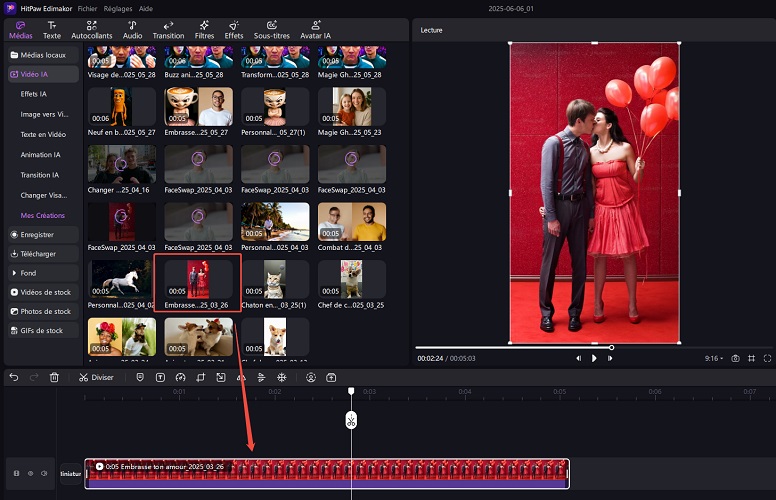Click the freeze frame snowflake icon
The width and height of the screenshot is (776, 500).
pyautogui.click(x=282, y=377)
